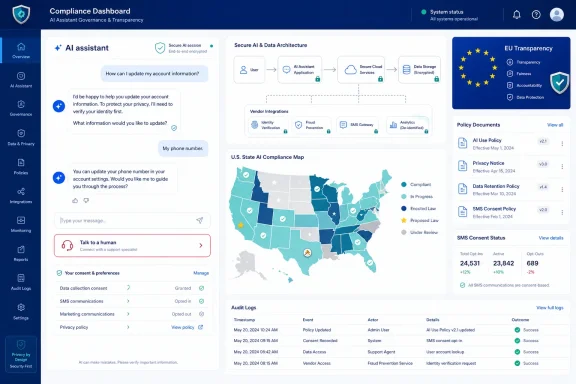Toggle SMS communications opted-in checkmark
Viewport: 576px width, 384px height.
[201, 301]
